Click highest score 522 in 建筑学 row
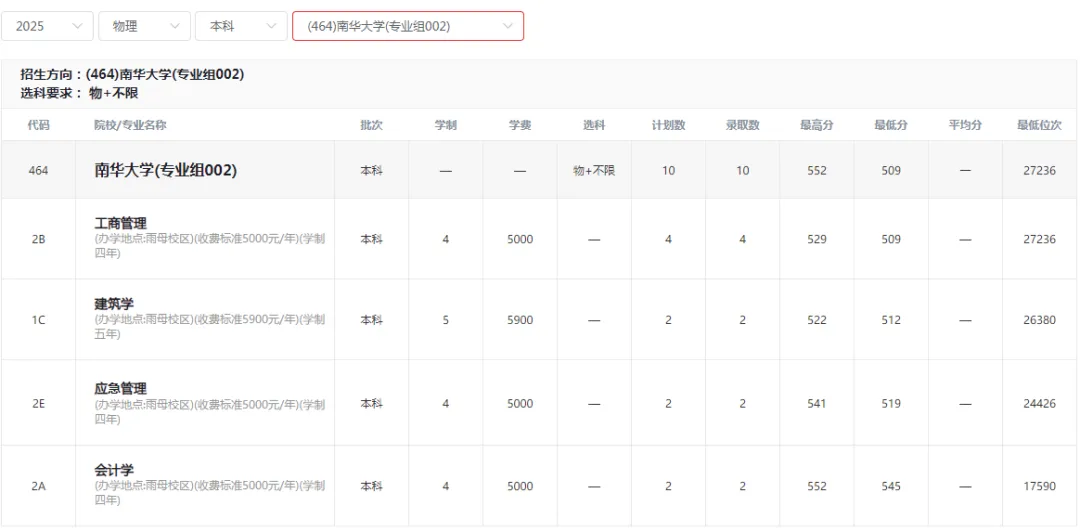The height and width of the screenshot is (532, 1080). [817, 320]
